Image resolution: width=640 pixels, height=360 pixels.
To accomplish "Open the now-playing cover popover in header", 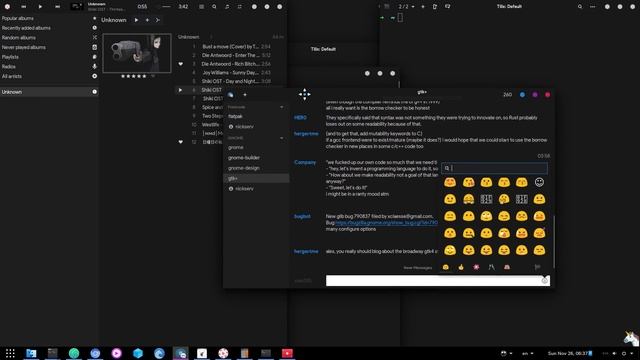I will pyautogui.click(x=76, y=7).
